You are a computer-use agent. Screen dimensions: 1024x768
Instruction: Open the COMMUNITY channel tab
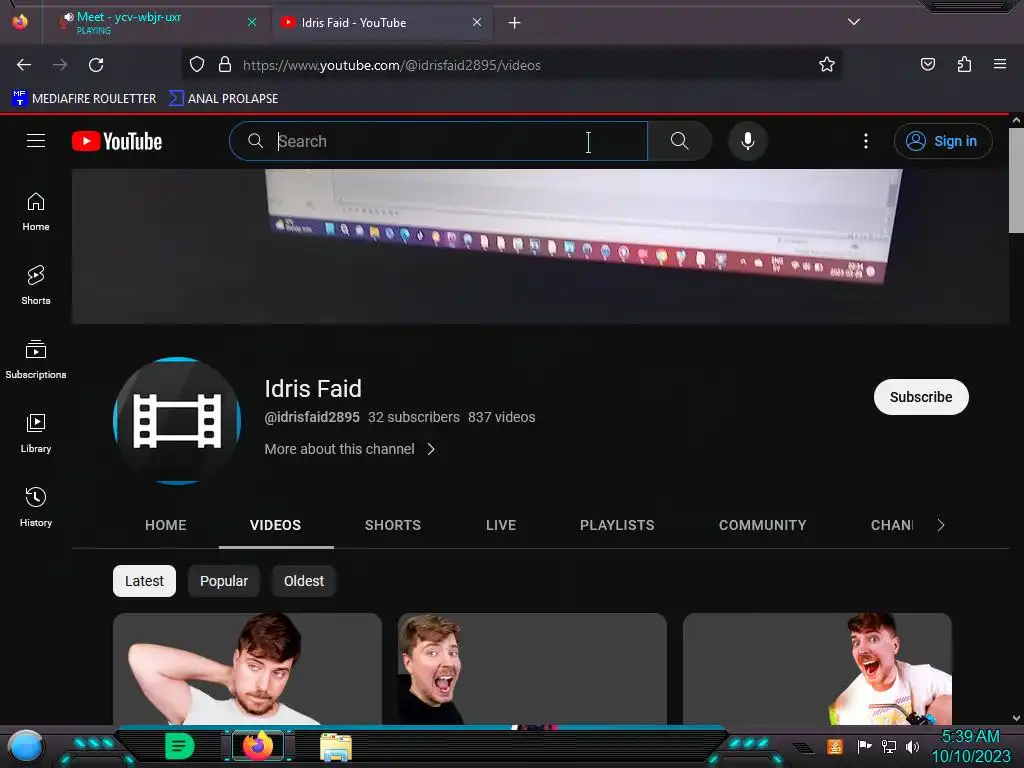[x=763, y=525]
